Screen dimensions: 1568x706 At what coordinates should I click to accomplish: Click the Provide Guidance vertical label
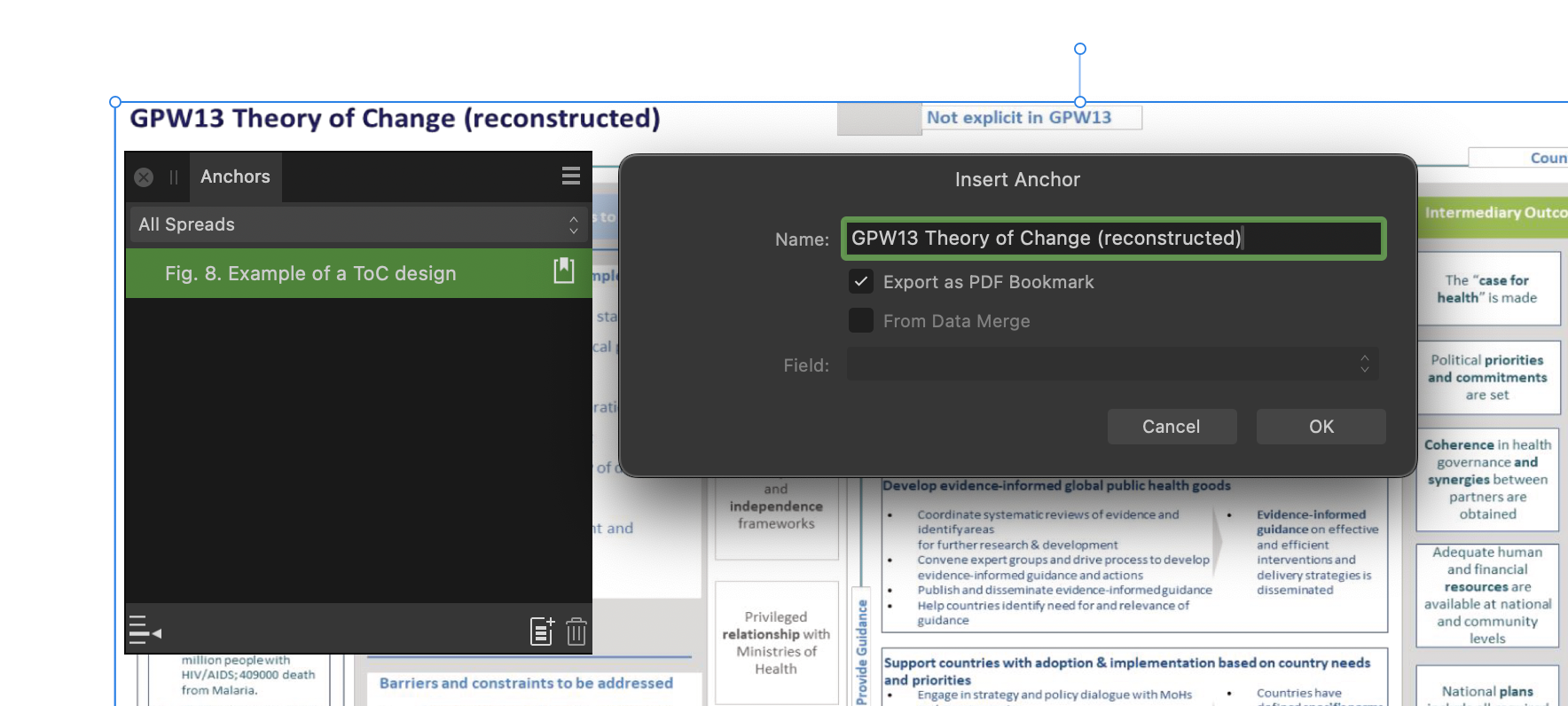(861, 652)
